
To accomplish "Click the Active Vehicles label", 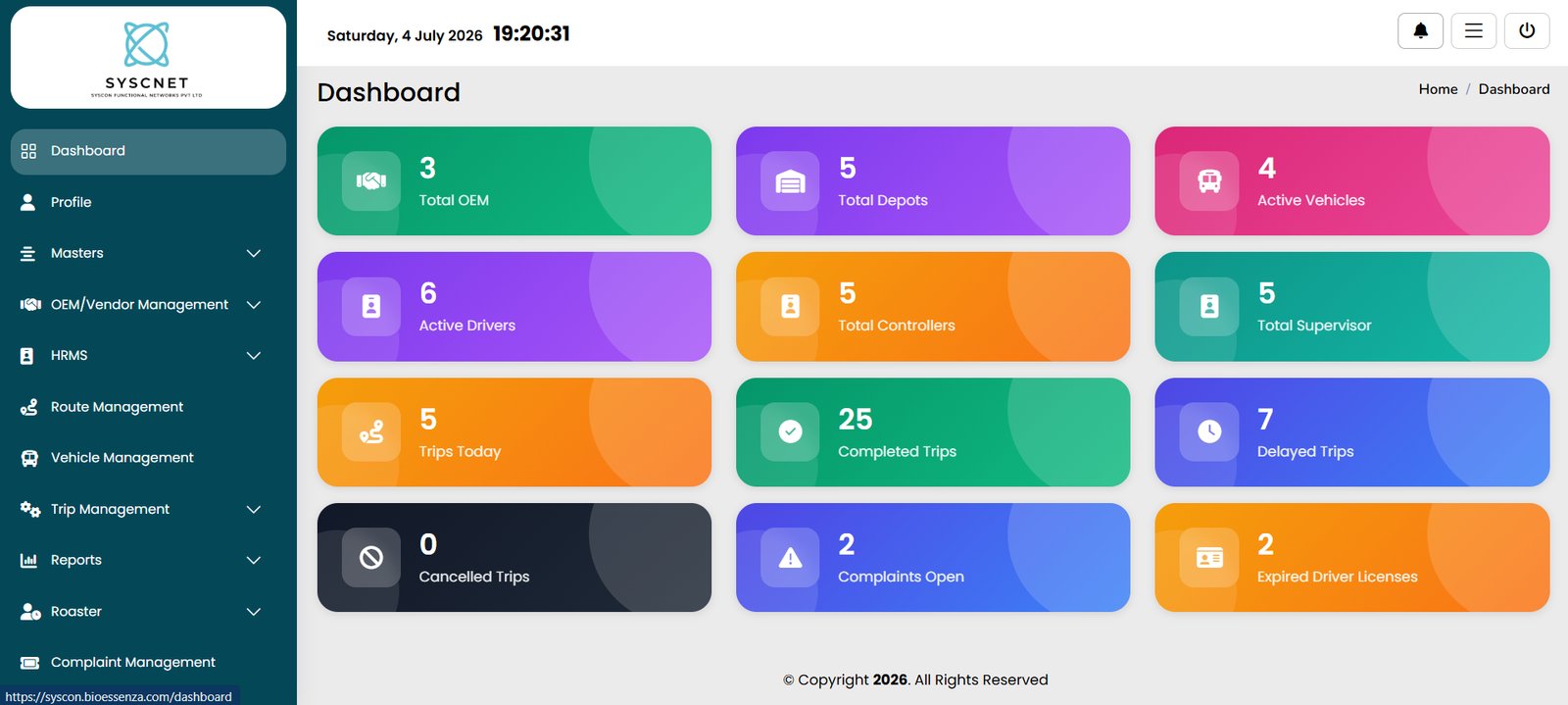I will (x=1310, y=200).
